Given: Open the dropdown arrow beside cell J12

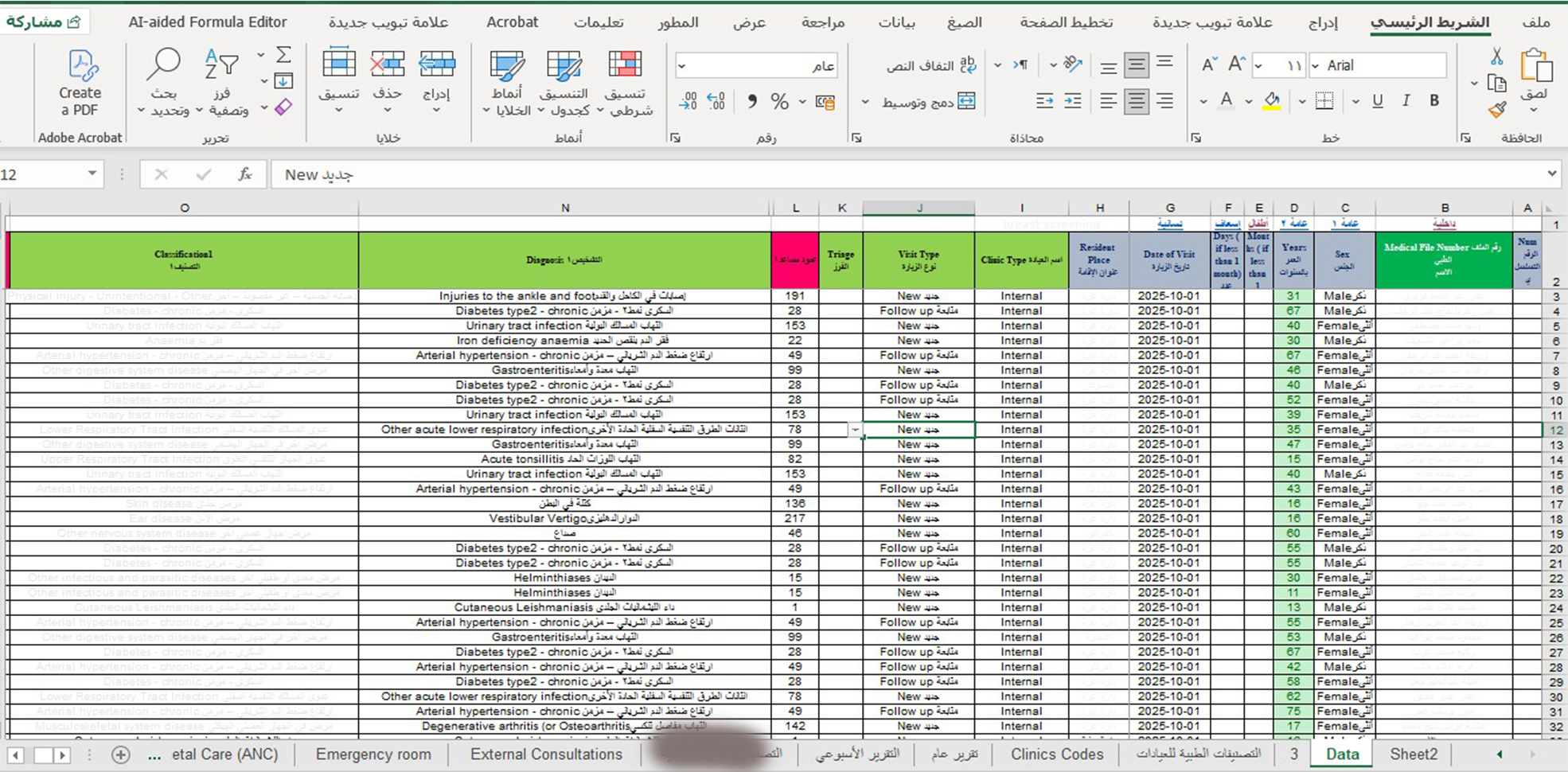Looking at the screenshot, I should tap(856, 430).
